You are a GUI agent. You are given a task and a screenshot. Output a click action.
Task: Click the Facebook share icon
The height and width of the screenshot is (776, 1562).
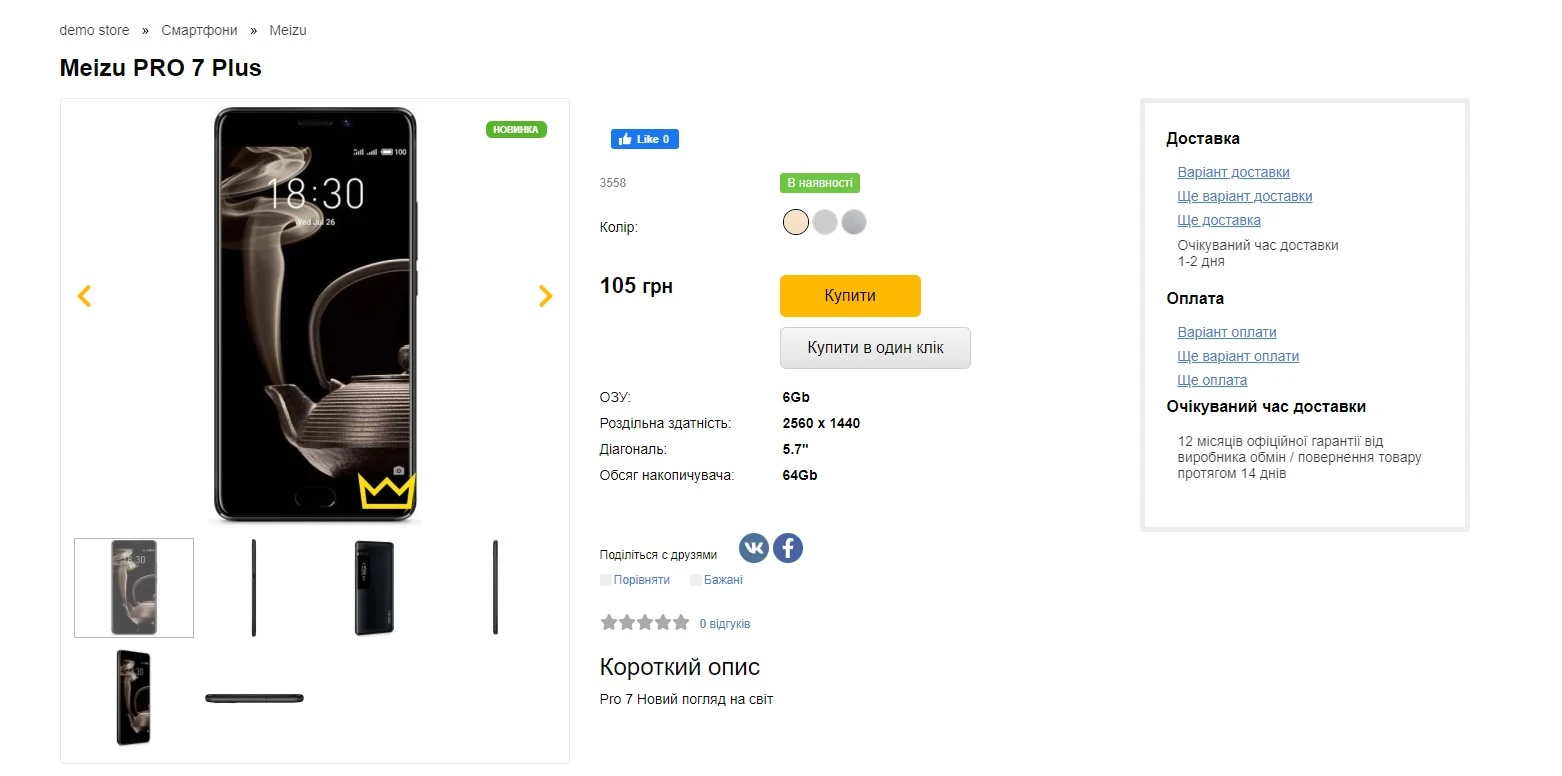pos(788,548)
